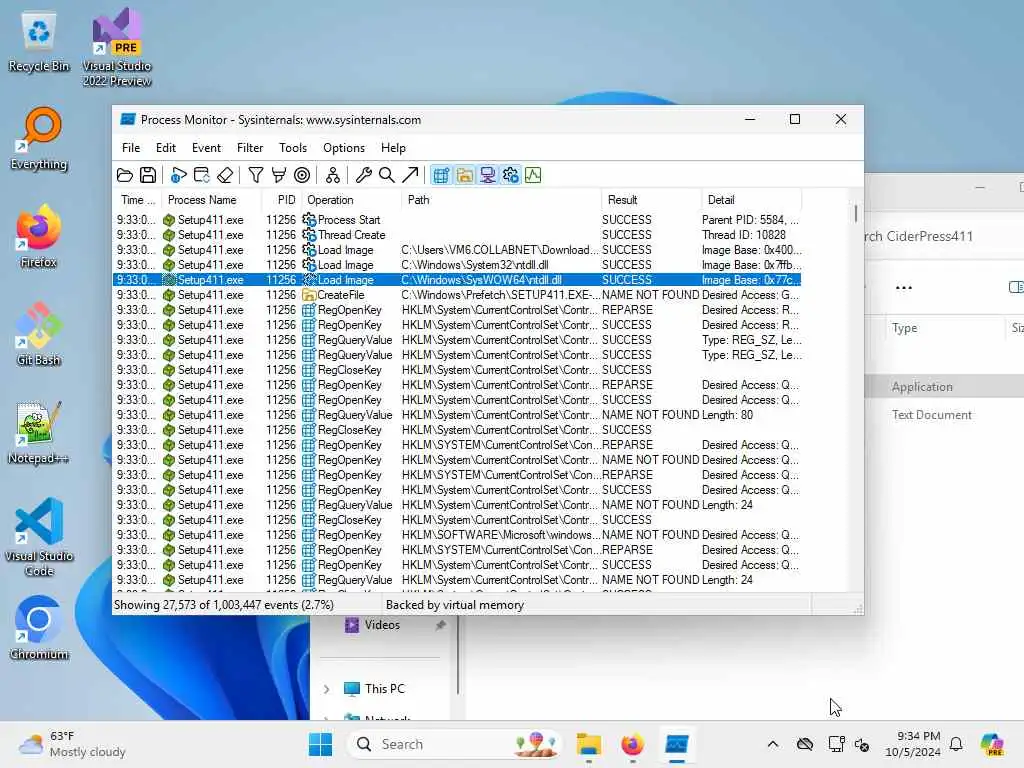Select the Process Start event row

[458, 220]
